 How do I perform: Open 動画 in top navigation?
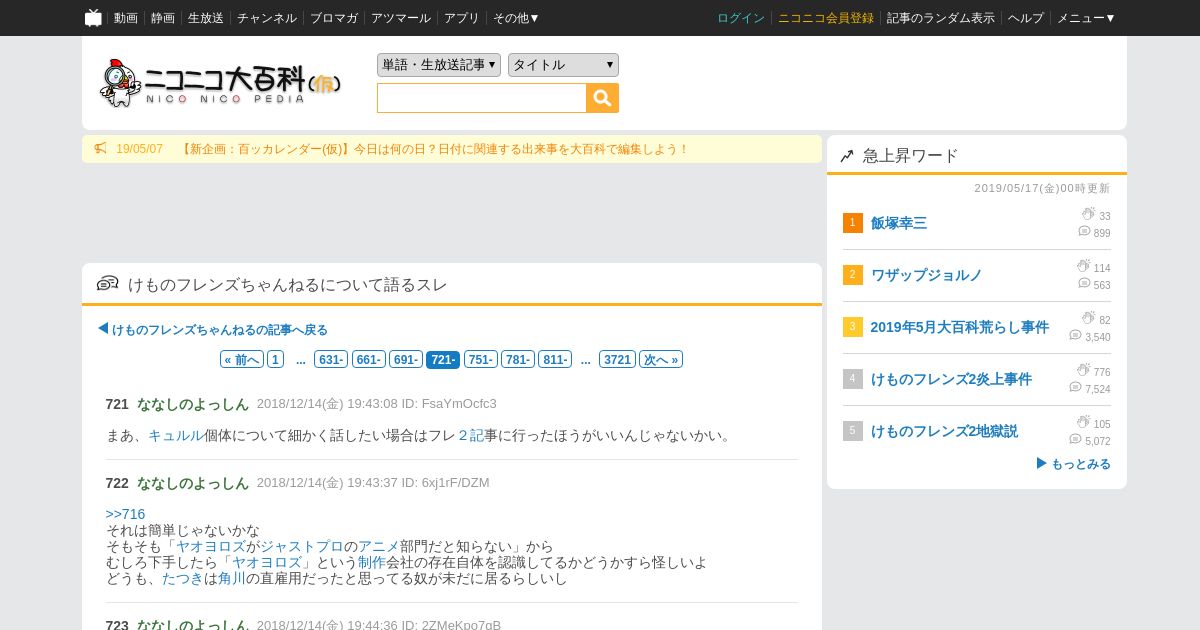(126, 18)
